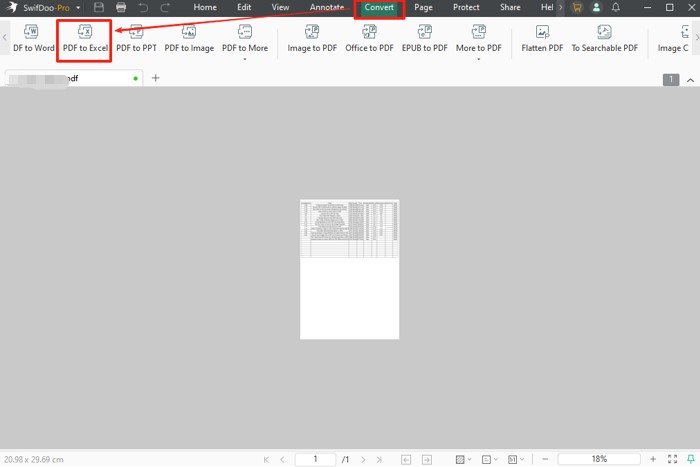Open the Page tab
The height and width of the screenshot is (467, 700).
[x=423, y=7]
